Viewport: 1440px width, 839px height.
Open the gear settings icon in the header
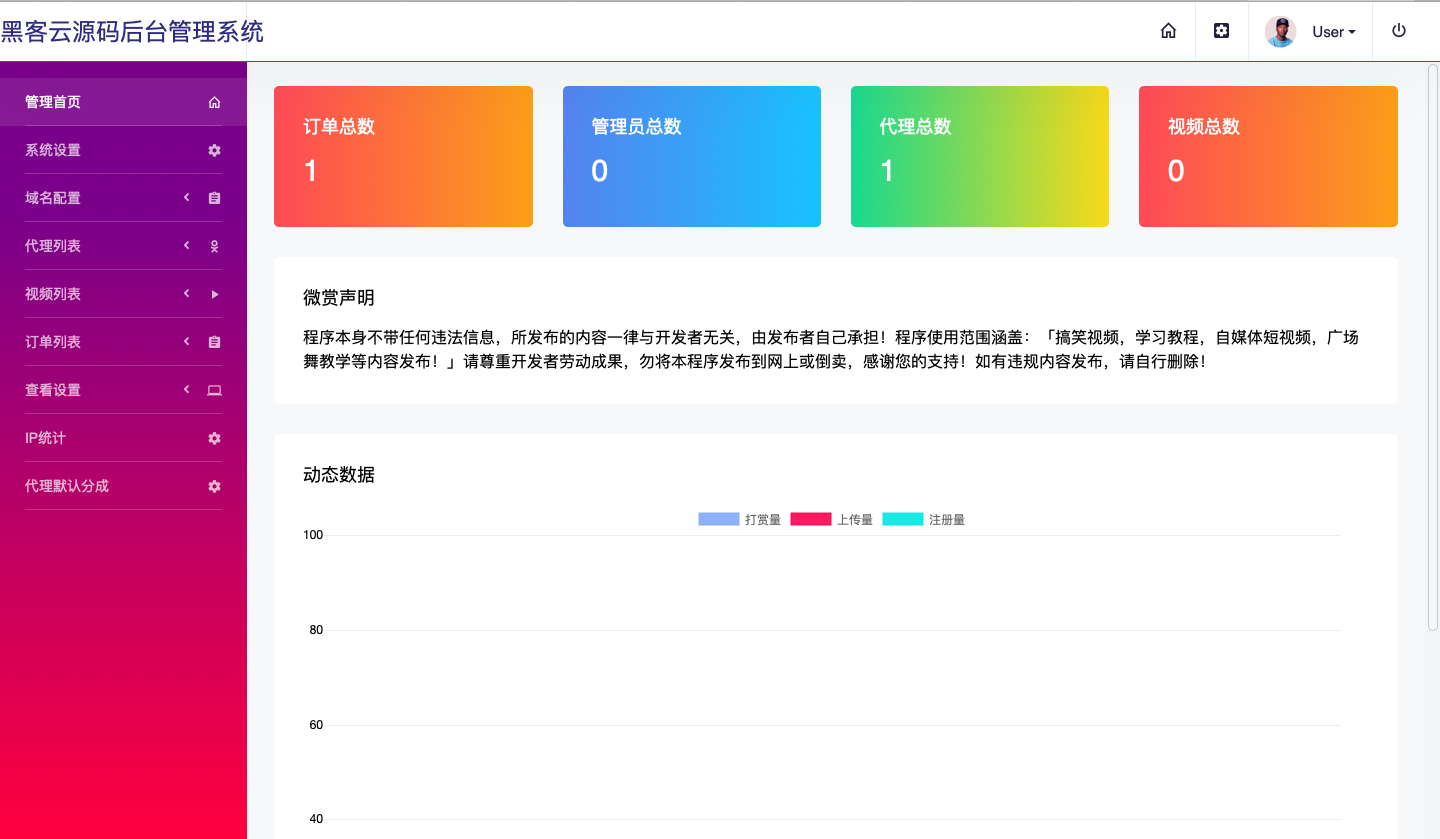pos(1221,31)
